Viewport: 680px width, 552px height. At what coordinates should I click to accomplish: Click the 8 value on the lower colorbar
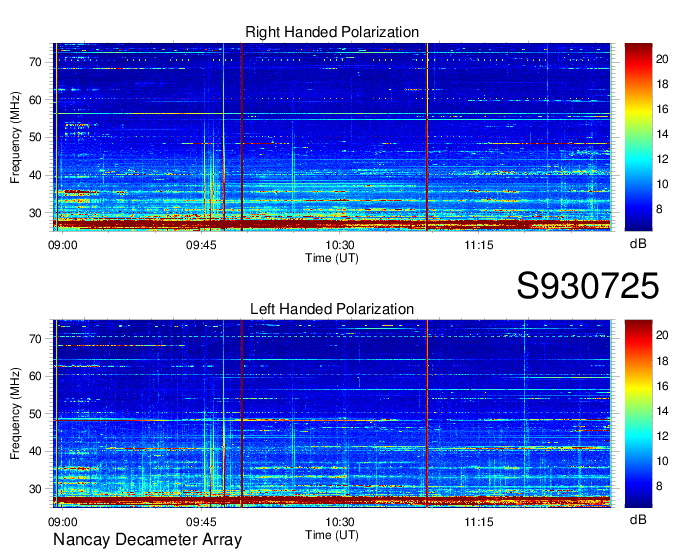[x=659, y=486]
